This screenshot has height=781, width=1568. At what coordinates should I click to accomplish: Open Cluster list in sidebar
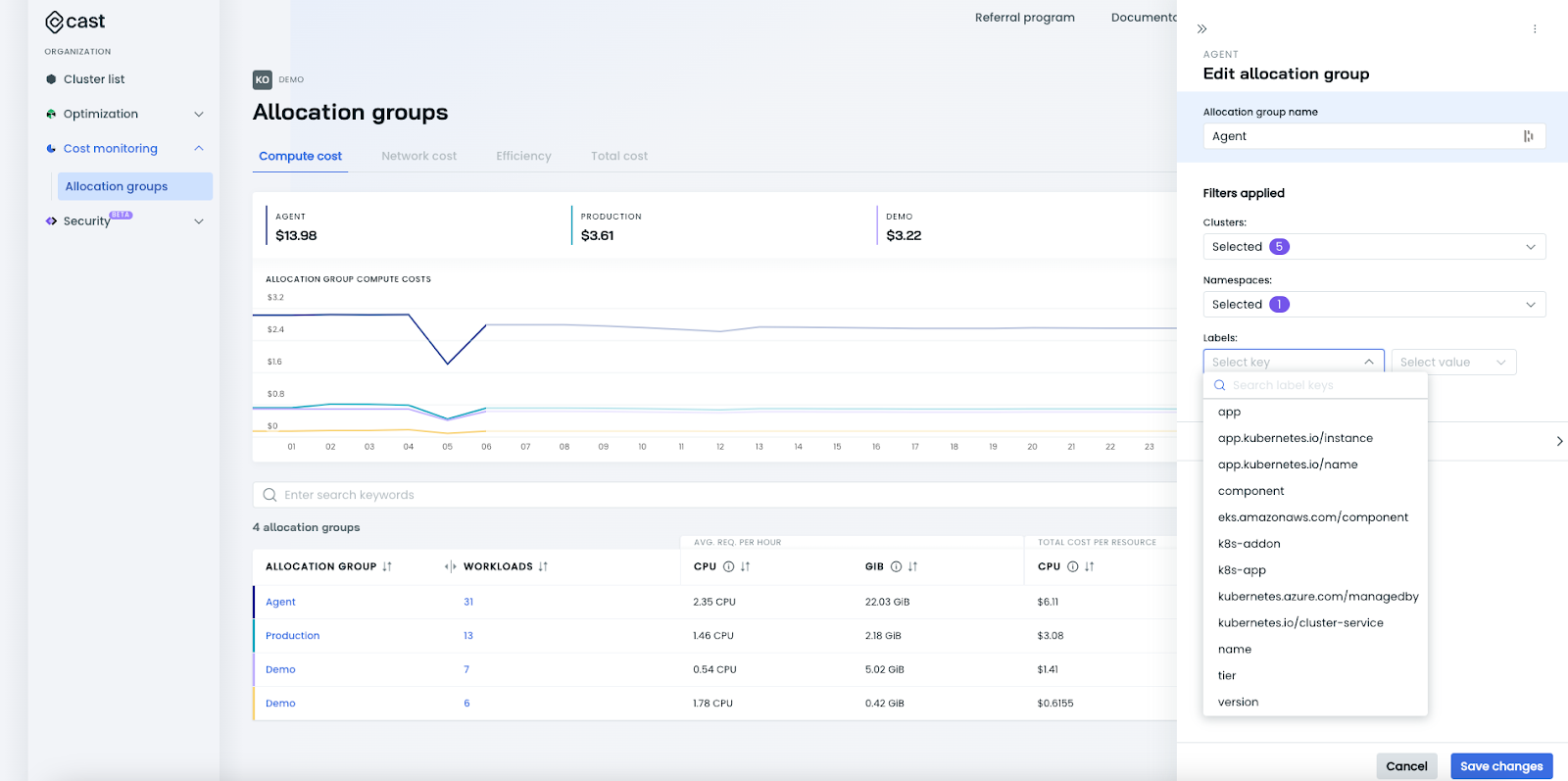(94, 79)
